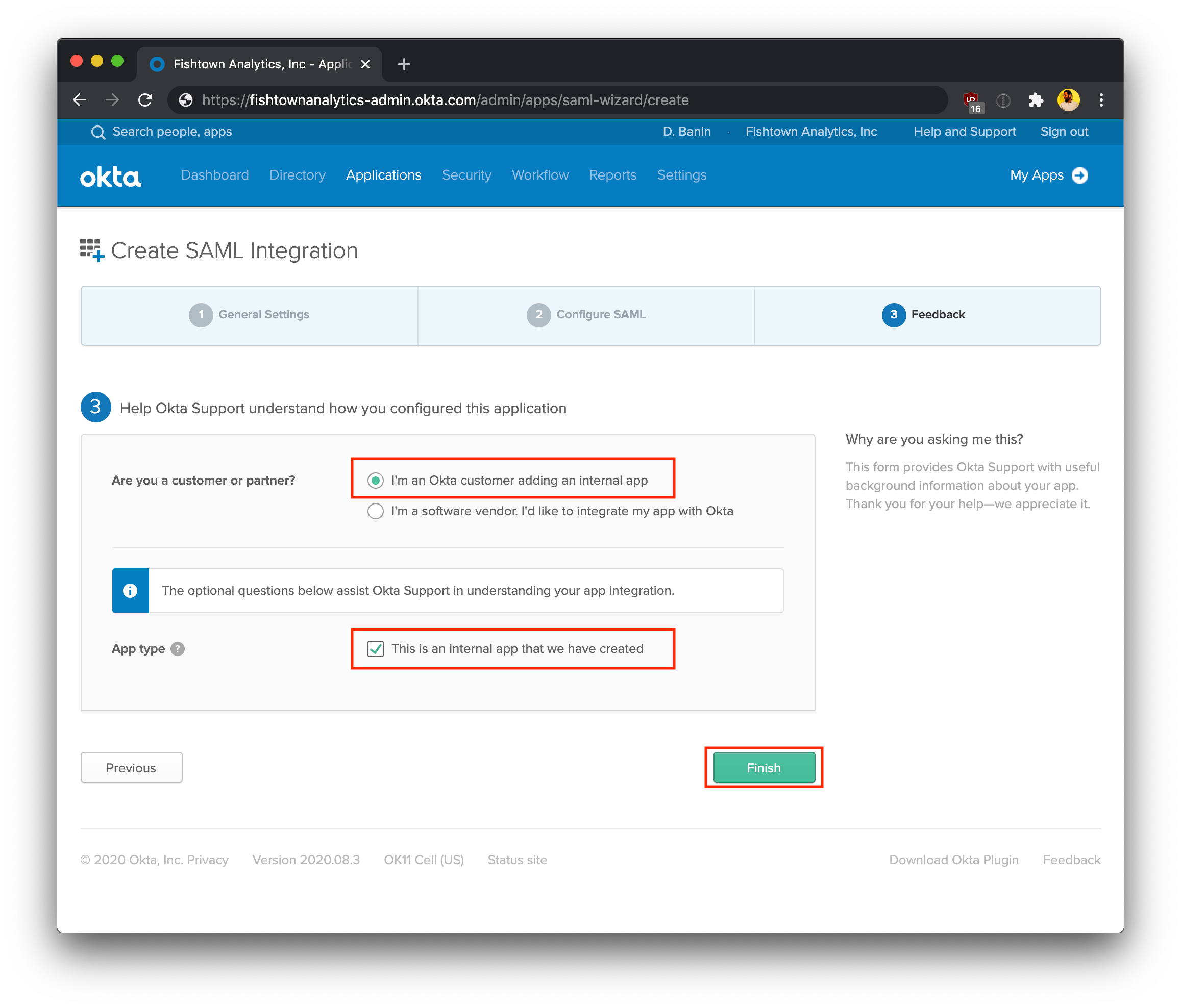Open the Dashboard navigation menu item
1181x1008 pixels.
click(214, 175)
